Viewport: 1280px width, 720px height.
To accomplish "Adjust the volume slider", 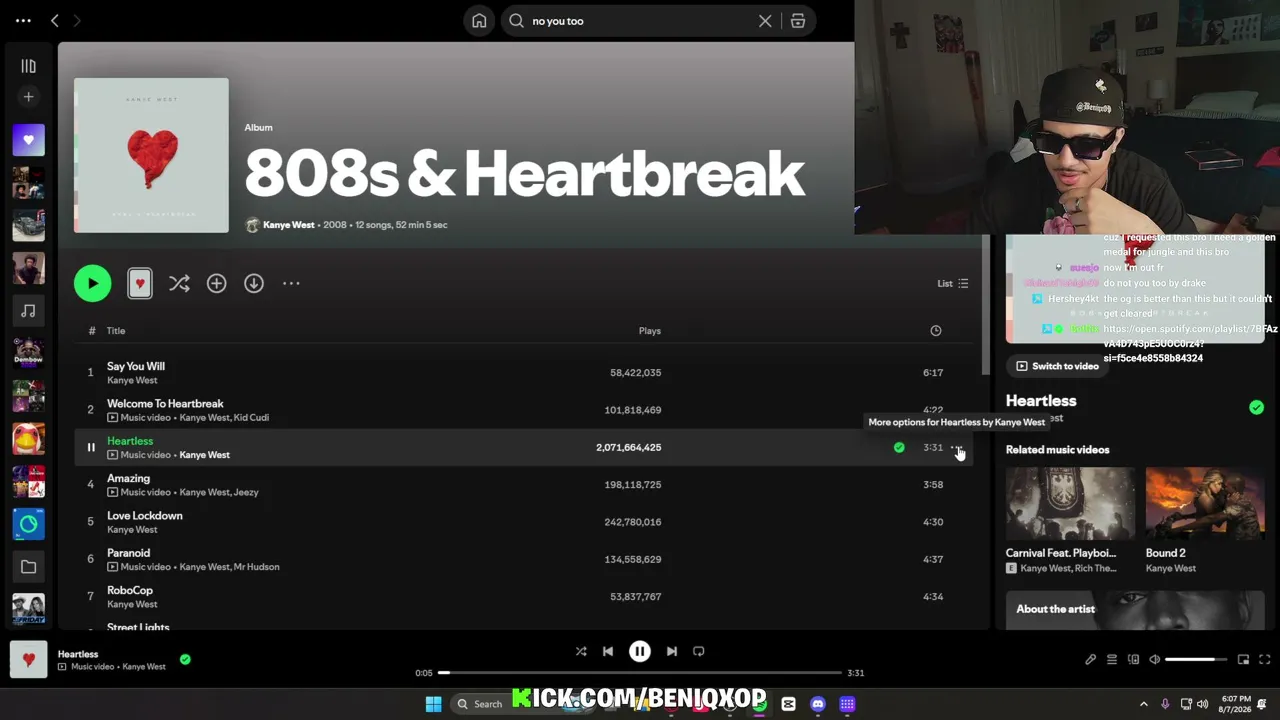I will click(1196, 660).
